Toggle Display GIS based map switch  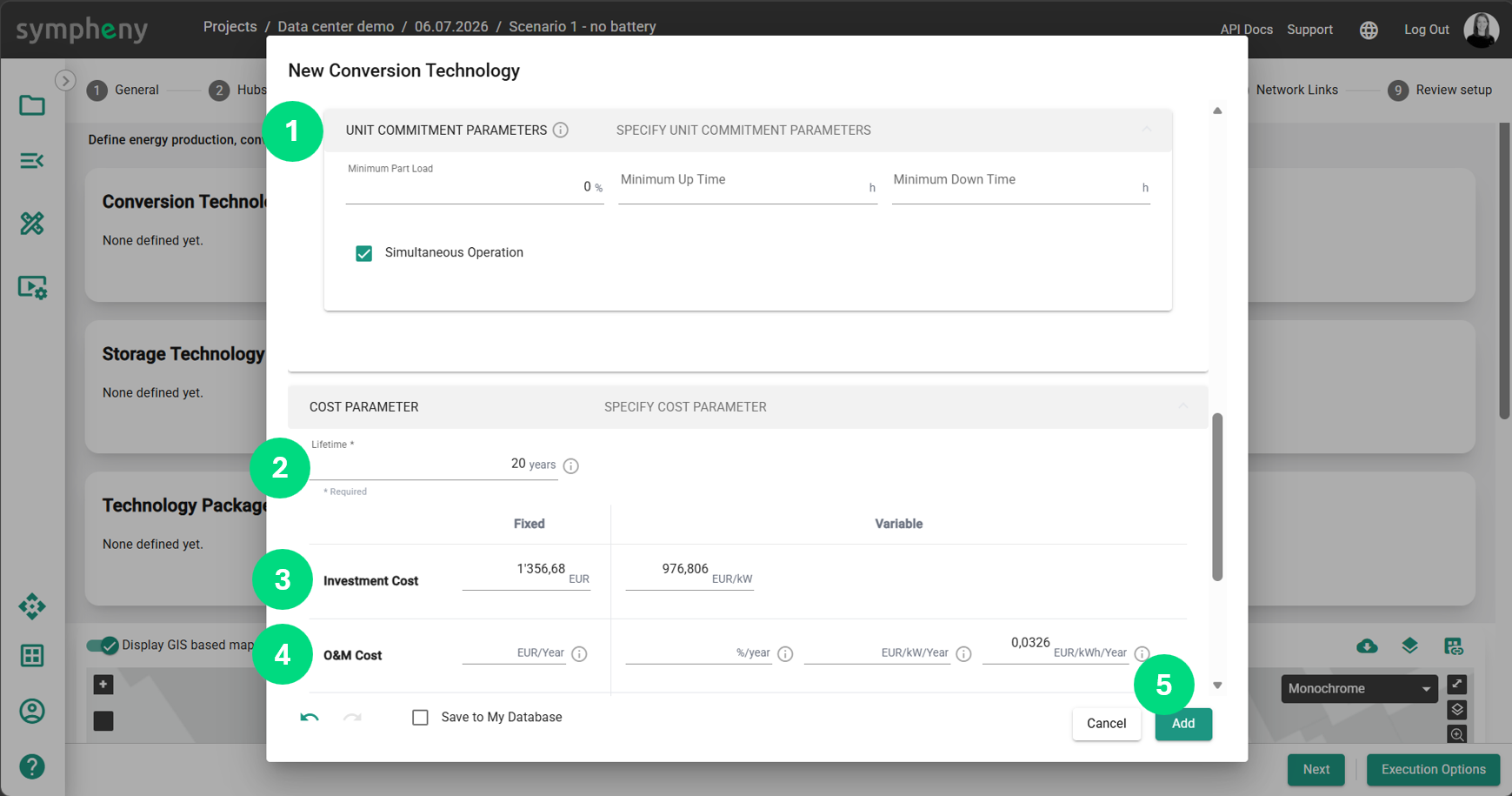pos(103,645)
